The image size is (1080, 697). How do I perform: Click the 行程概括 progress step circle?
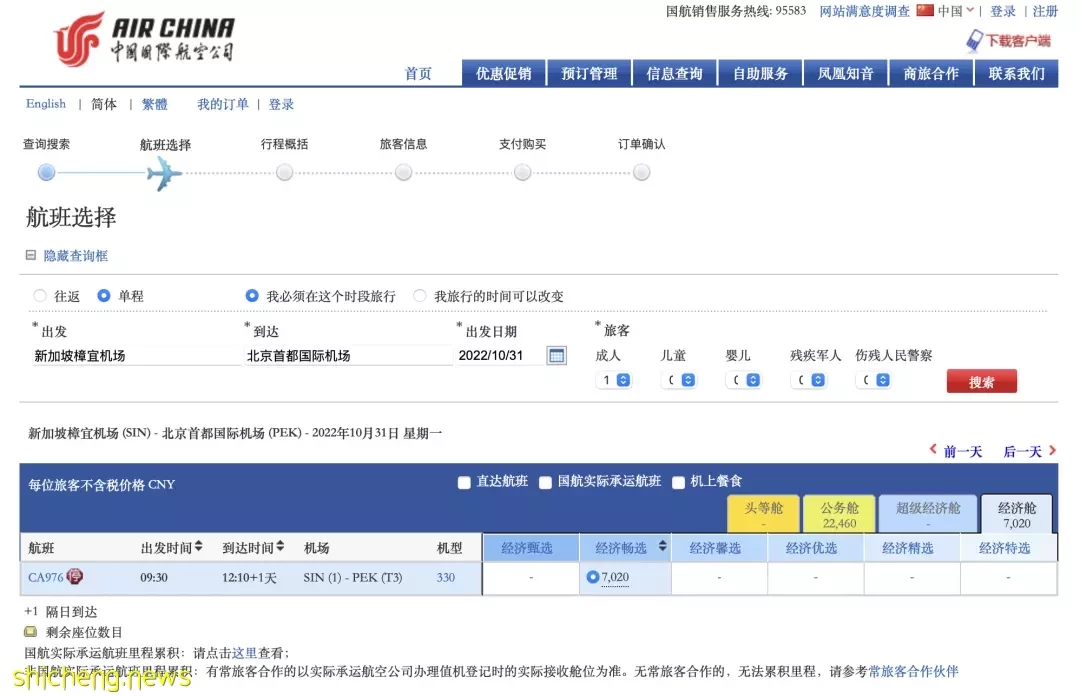coord(284,172)
